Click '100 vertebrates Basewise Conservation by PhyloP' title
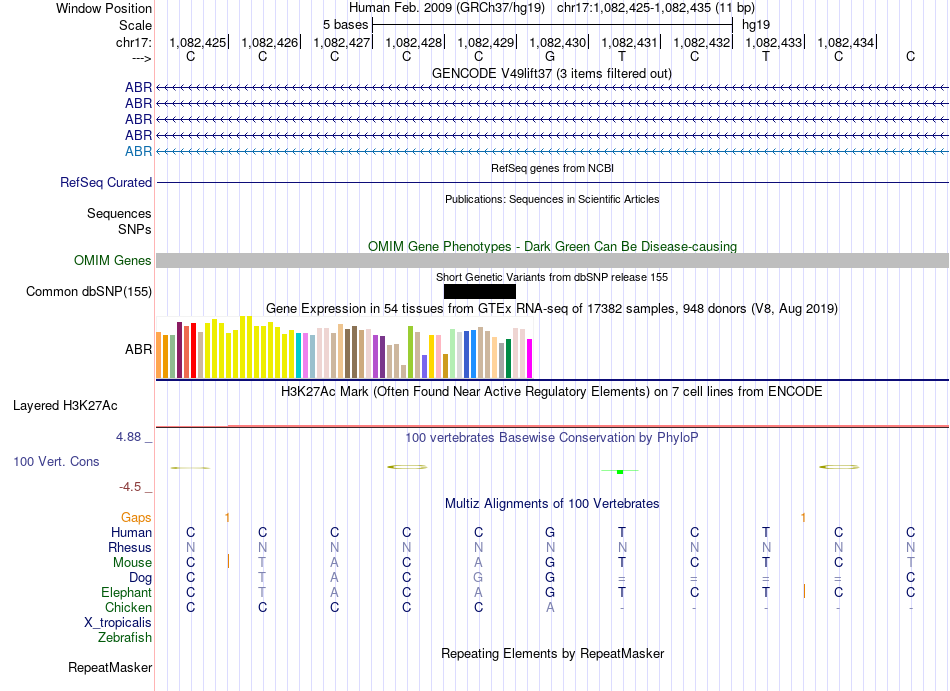This screenshot has height=691, width=950. (552, 437)
